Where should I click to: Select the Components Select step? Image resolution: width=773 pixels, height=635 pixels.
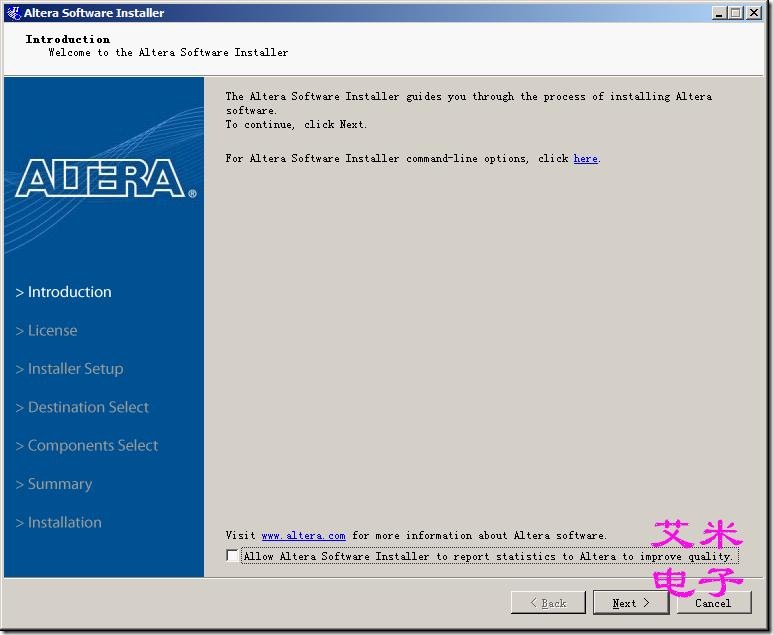[x=87, y=446]
